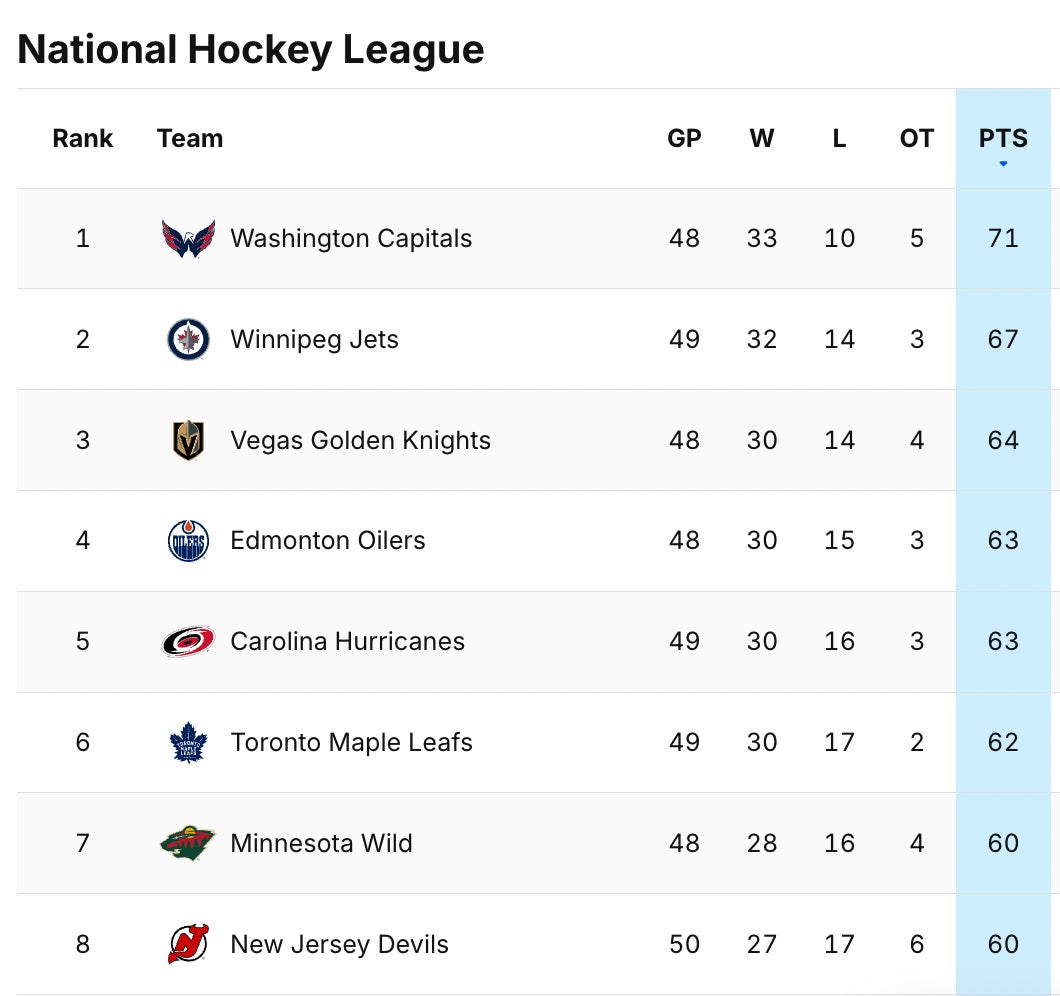The width and height of the screenshot is (1060, 996).
Task: Click the New Jersey Devils team name
Action: pyautogui.click(x=339, y=944)
